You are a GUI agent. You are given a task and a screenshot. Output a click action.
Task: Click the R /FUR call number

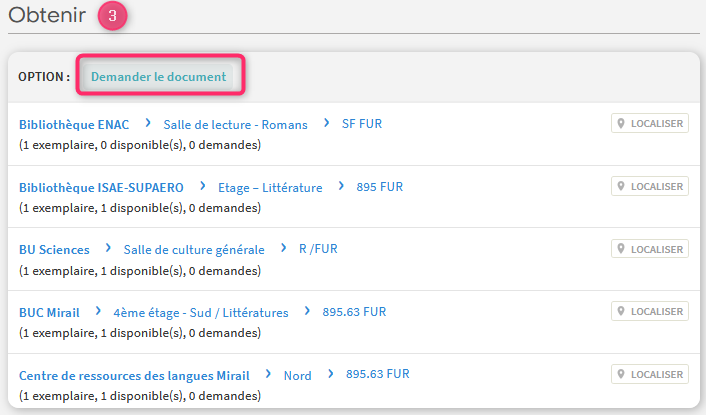(x=319, y=249)
